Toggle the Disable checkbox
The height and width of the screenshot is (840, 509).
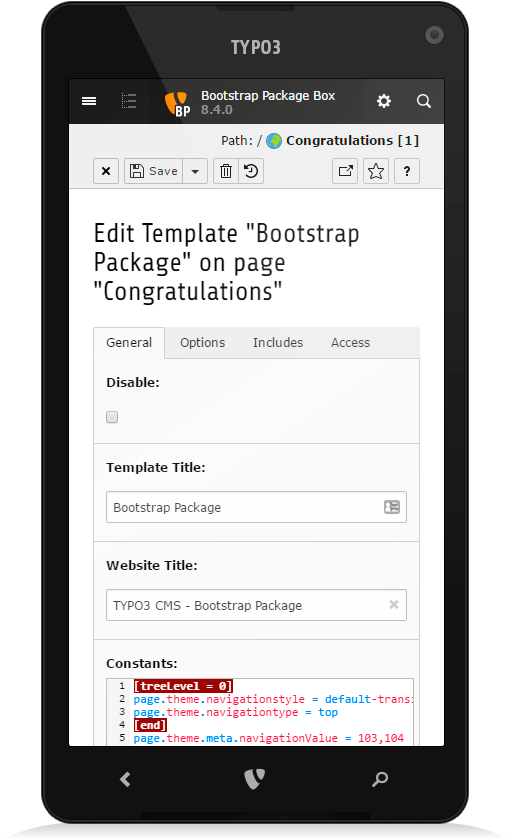click(112, 417)
